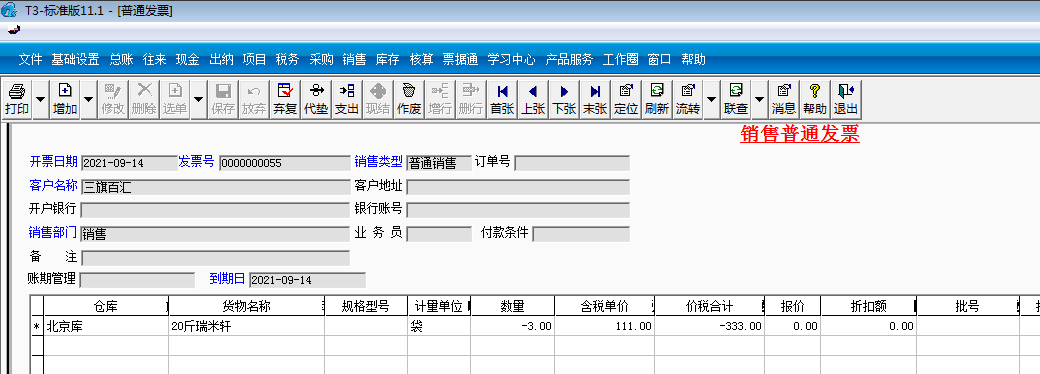Open the dropdown arrow next to 流转

pyautogui.click(x=712, y=99)
